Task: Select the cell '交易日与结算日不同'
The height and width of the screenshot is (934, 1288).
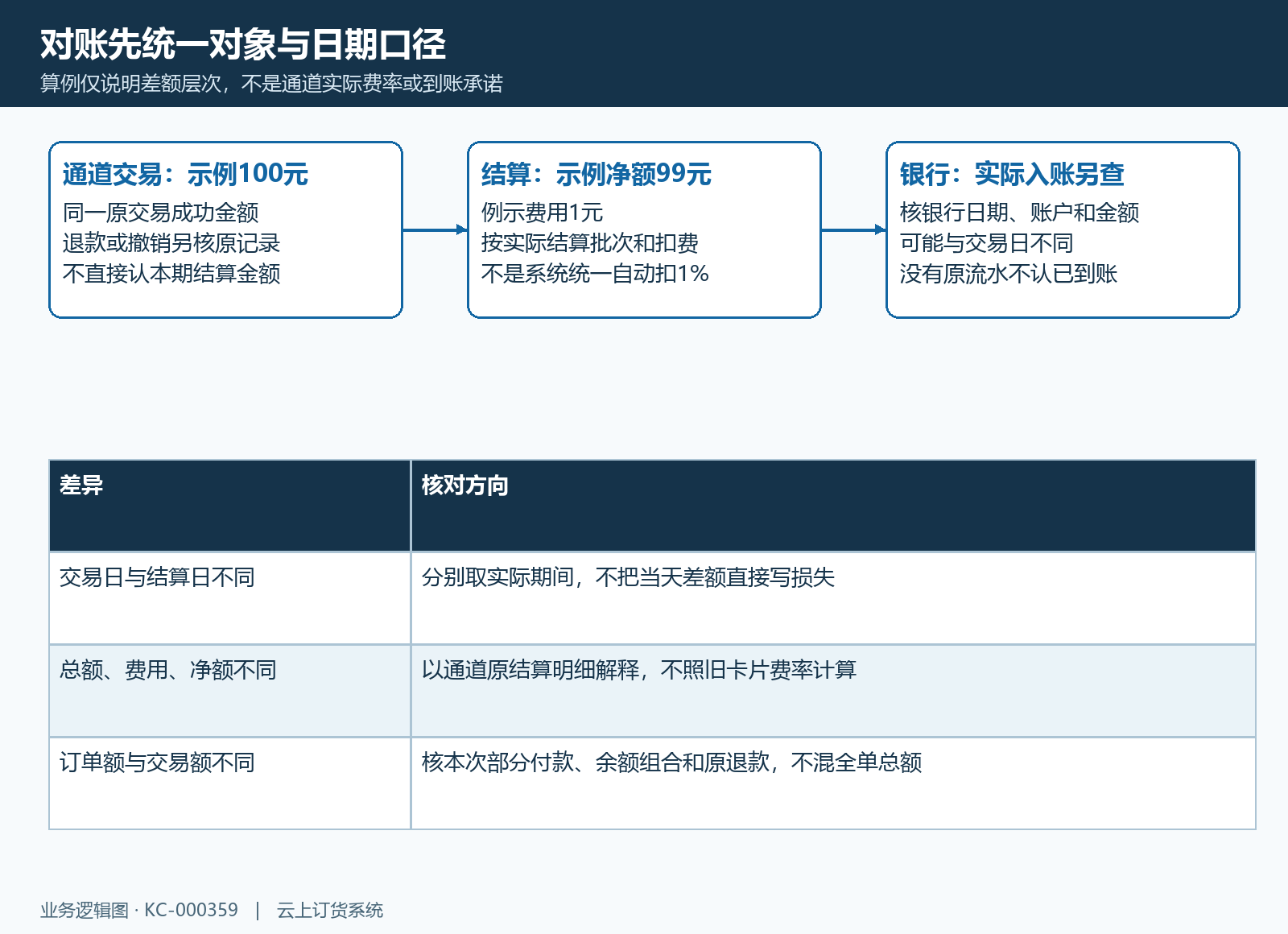Action: pyautogui.click(x=230, y=598)
